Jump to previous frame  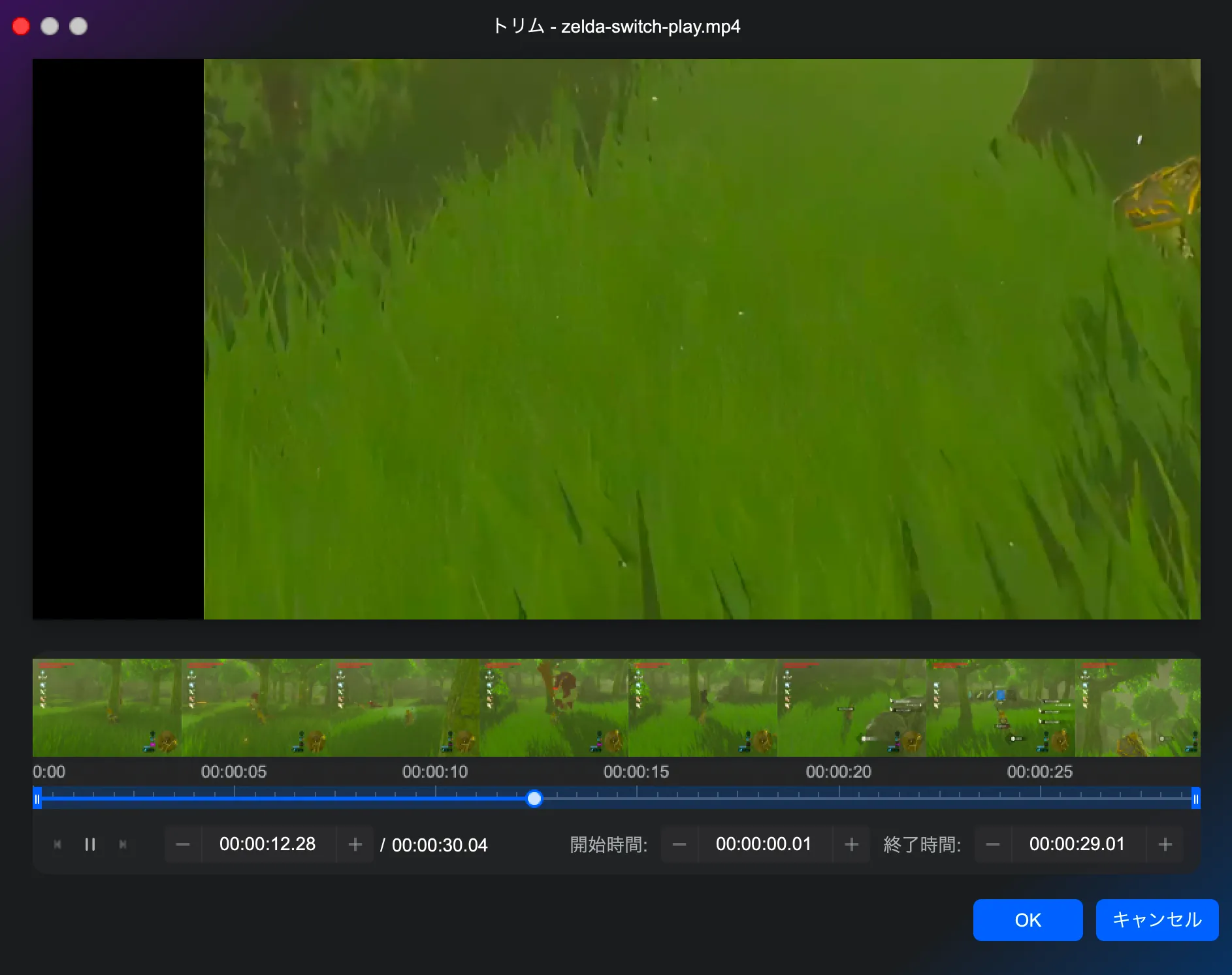click(57, 844)
